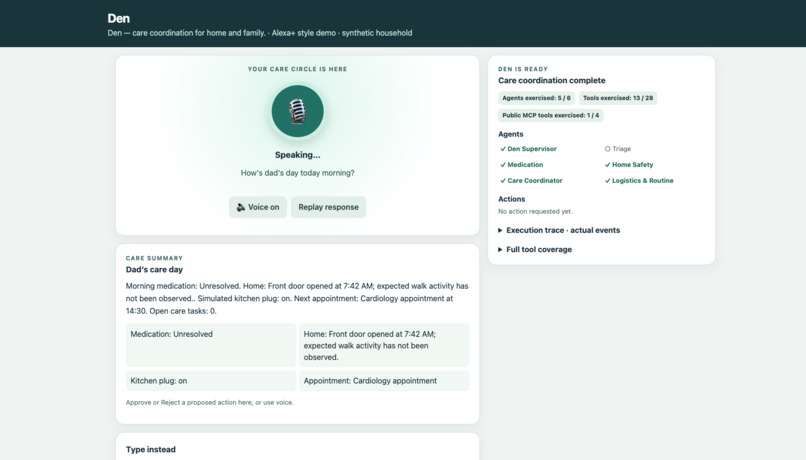Click the Agents exercised: 5 / 6 badge
The height and width of the screenshot is (460, 806).
[x=536, y=98]
